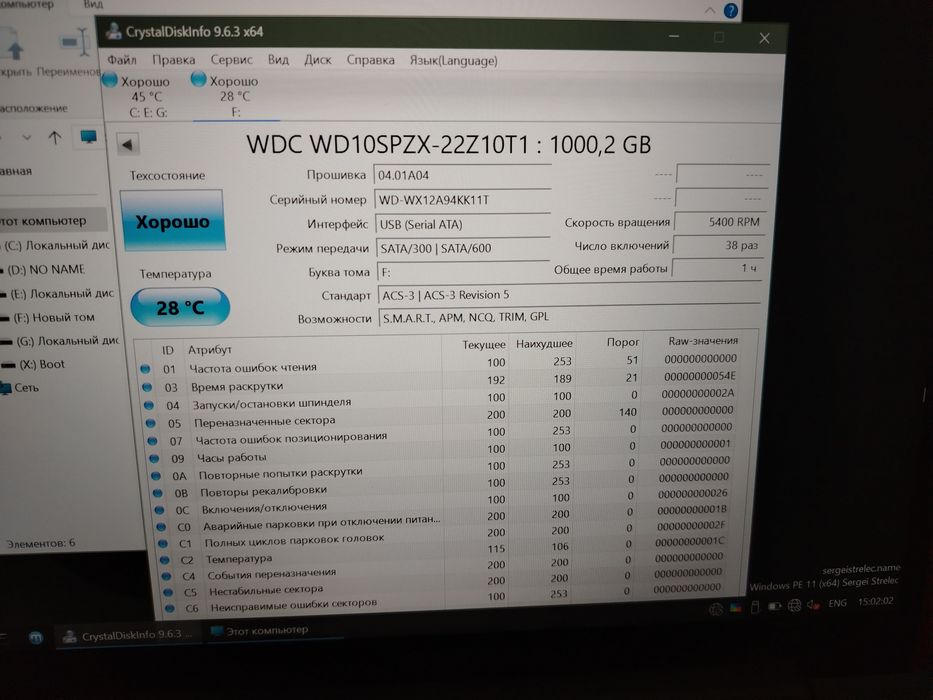Open the Диск menu
The height and width of the screenshot is (700, 933).
click(318, 60)
